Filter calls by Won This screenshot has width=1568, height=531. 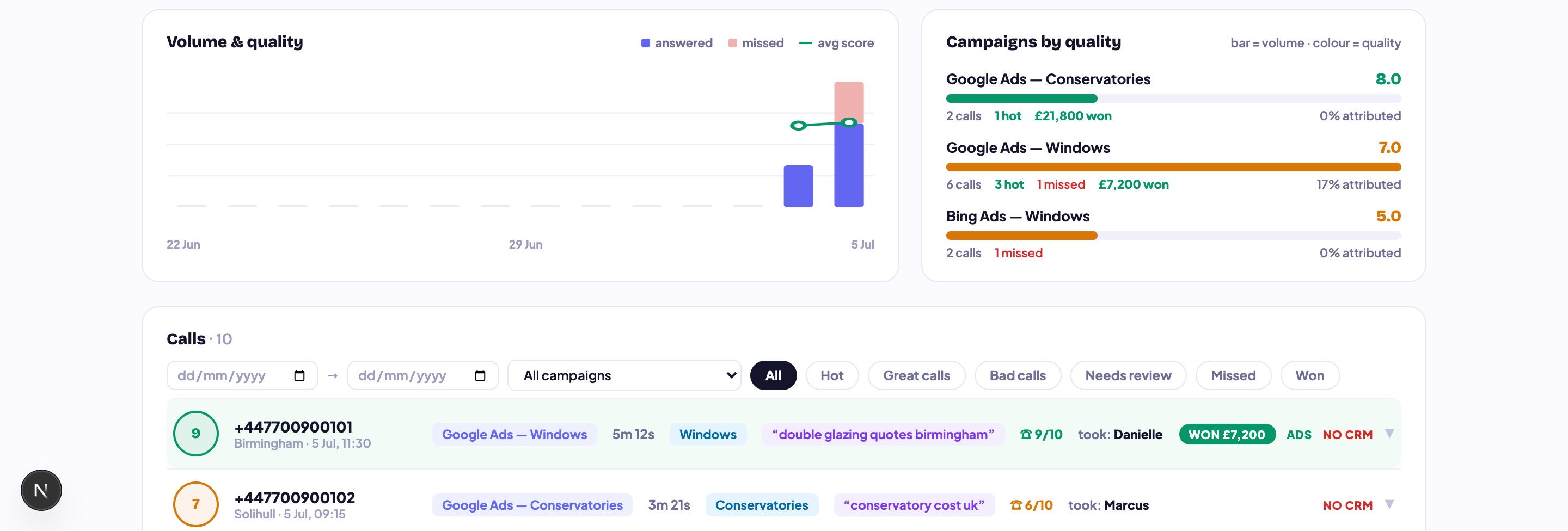click(1309, 375)
